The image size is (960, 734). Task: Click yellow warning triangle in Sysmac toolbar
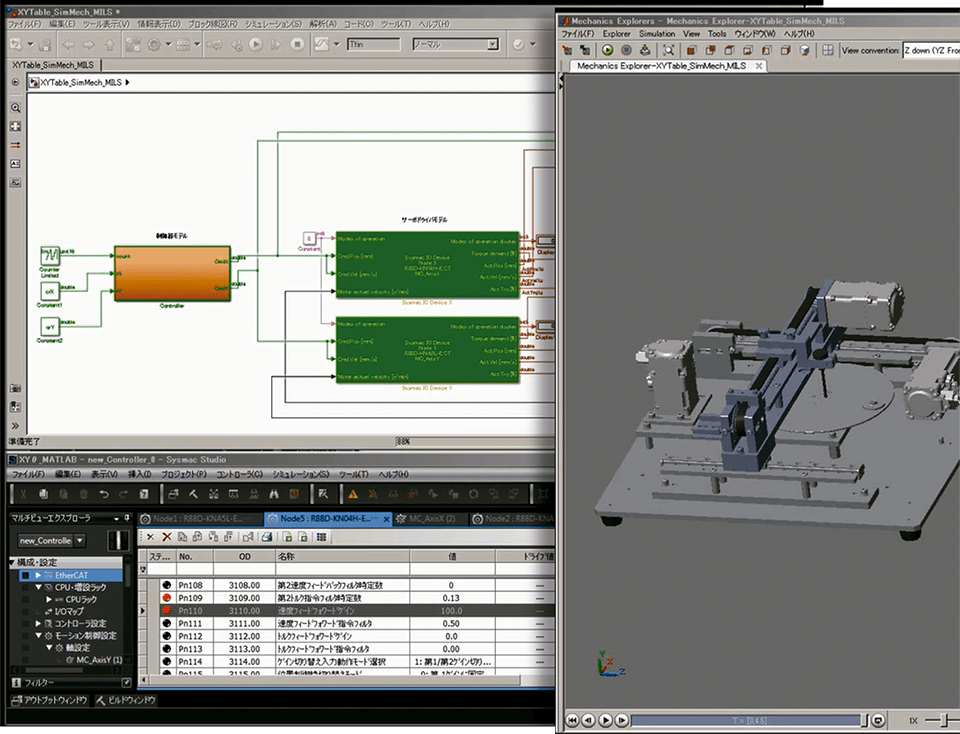click(x=353, y=494)
